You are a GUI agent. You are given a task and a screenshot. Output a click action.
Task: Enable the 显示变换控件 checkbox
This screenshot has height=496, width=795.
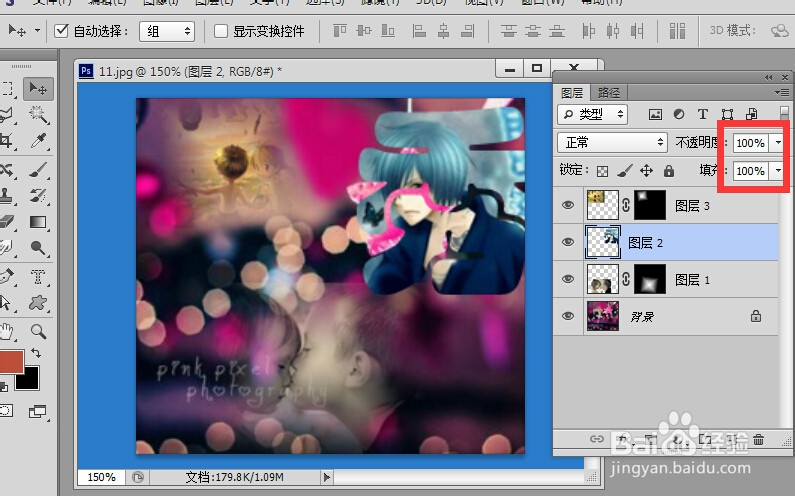click(x=221, y=31)
